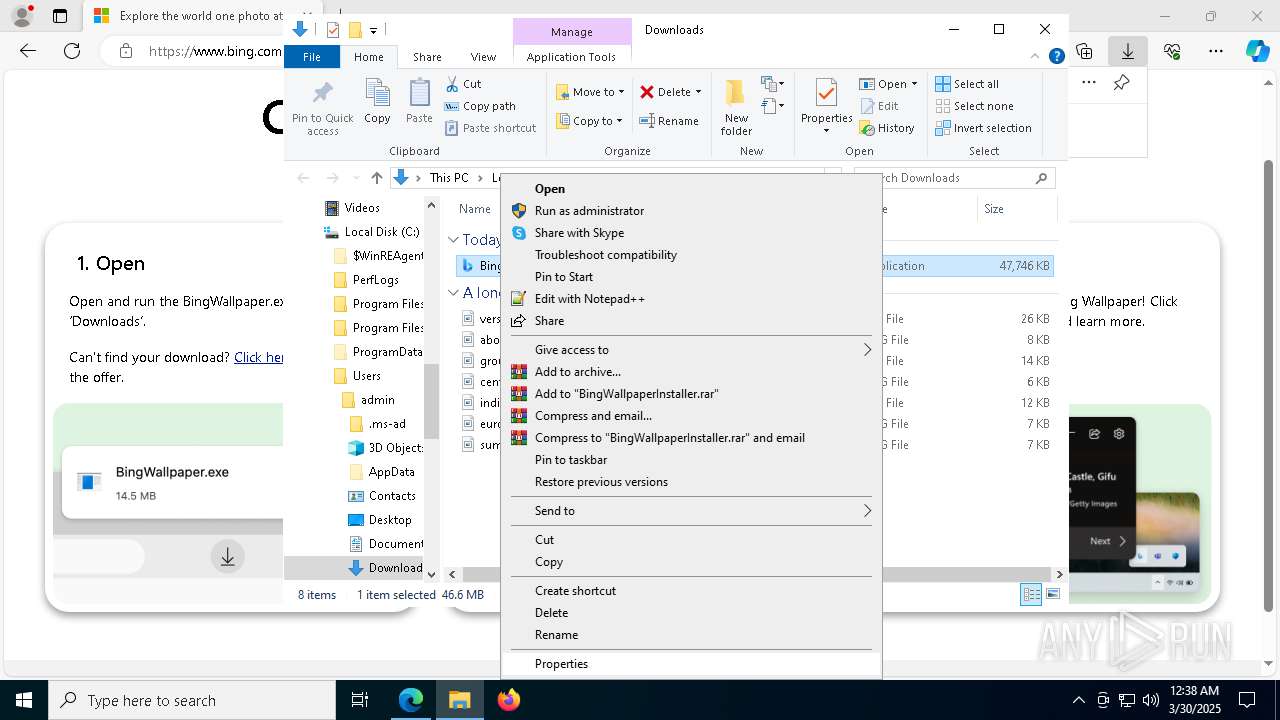Open Task View on taskbar
The width and height of the screenshot is (1280, 720).
point(360,700)
